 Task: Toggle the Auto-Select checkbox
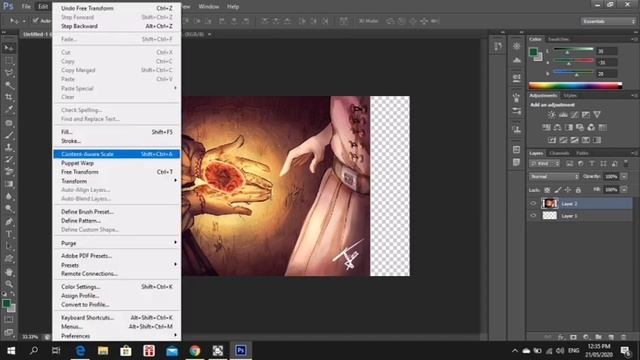36,20
